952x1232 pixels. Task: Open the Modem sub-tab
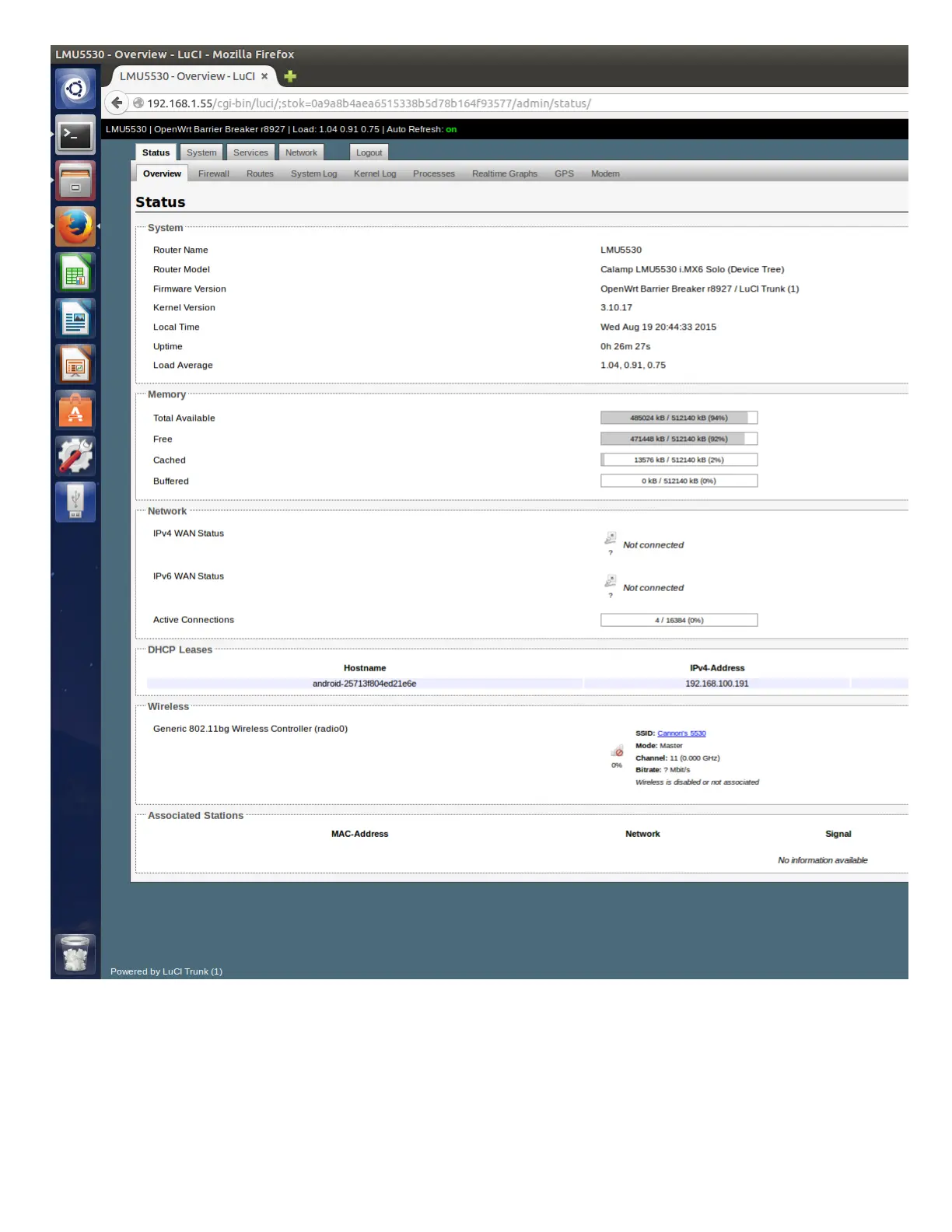(x=605, y=173)
